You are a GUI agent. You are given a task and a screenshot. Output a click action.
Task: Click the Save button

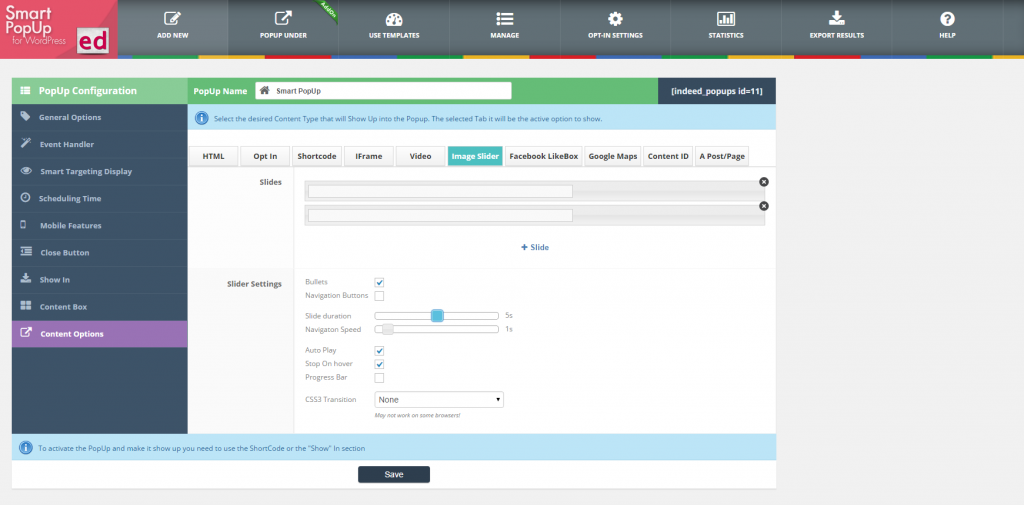tap(394, 474)
